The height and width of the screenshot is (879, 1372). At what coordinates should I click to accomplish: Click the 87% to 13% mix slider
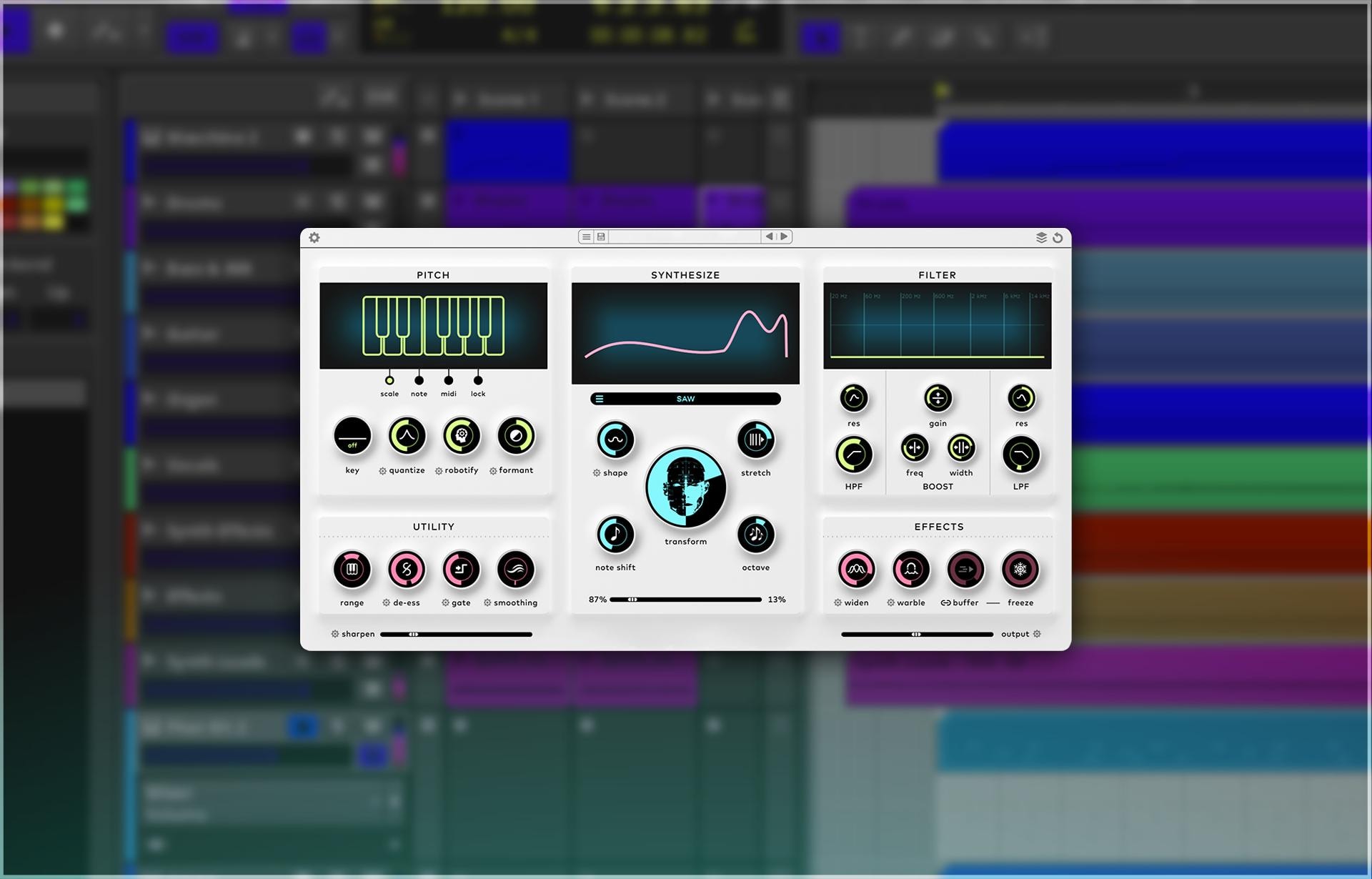click(686, 600)
